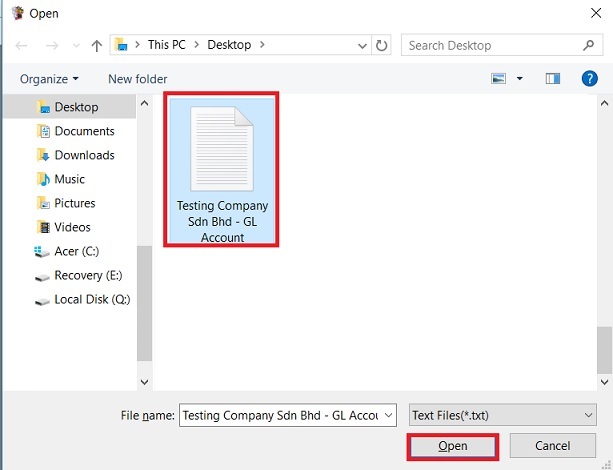Click the Videos folder icon

[43, 227]
